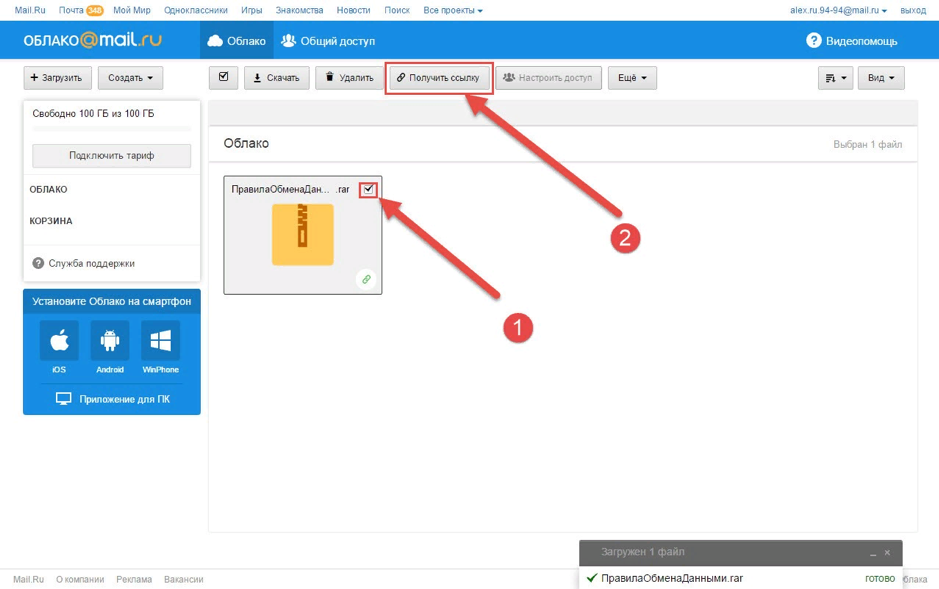Screen dimensions: 939x589
Task: Click the выход logout link
Action: pyautogui.click(x=913, y=10)
